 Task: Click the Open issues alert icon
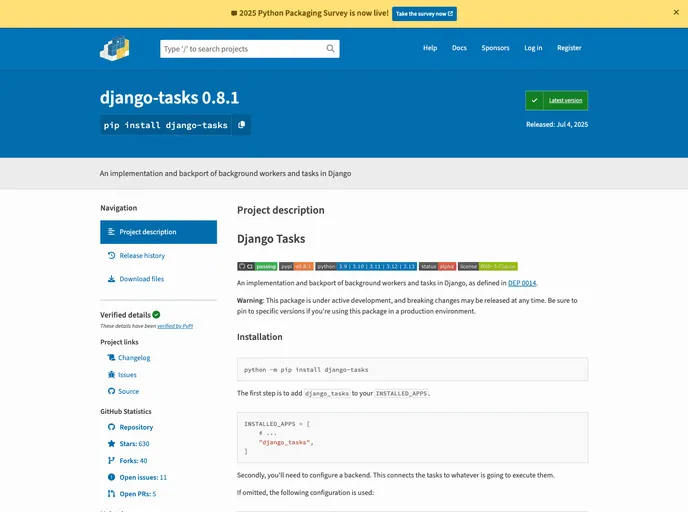111,477
